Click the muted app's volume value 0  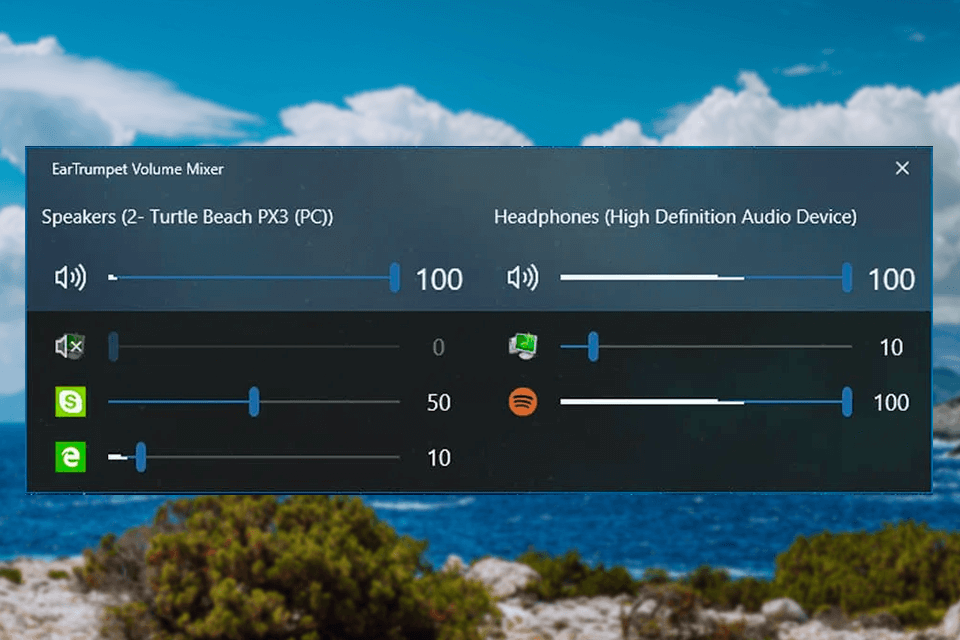pos(438,347)
